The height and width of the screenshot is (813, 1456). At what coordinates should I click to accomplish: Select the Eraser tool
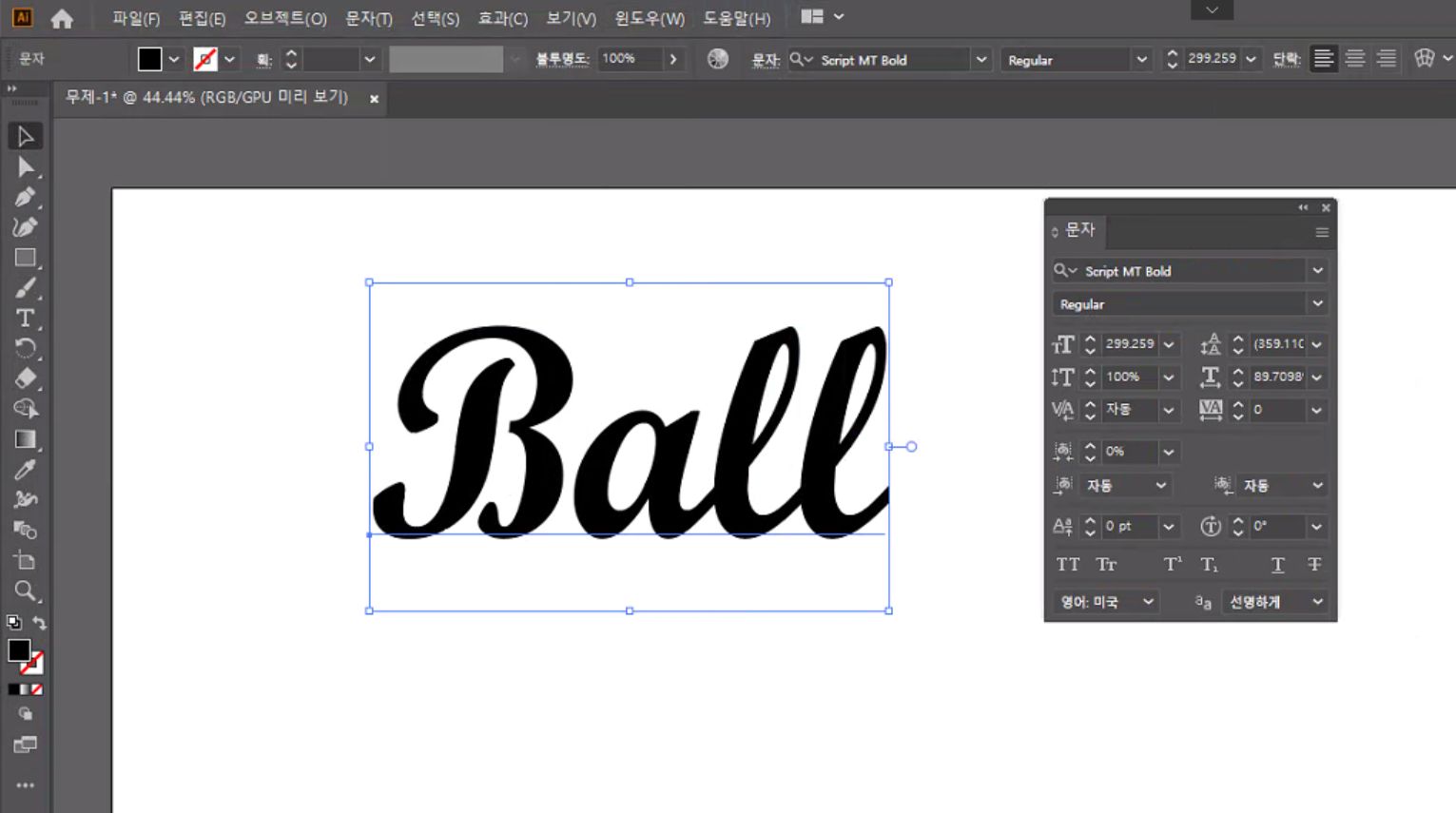pos(25,378)
